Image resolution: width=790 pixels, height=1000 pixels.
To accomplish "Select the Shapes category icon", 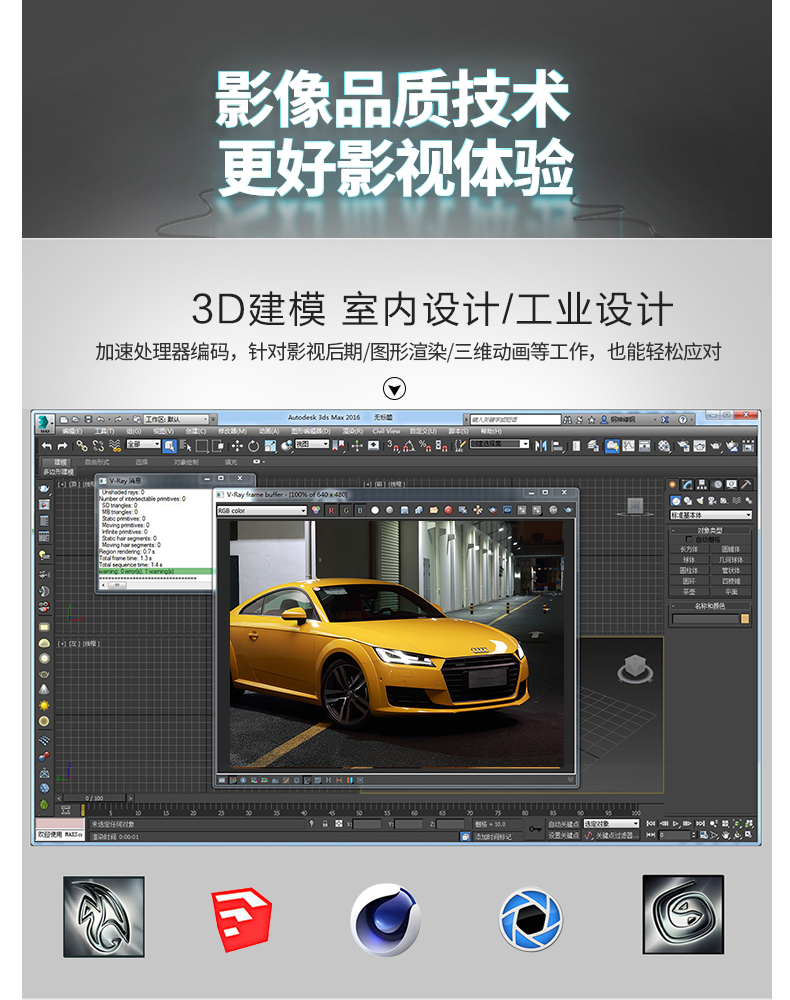I will (688, 501).
